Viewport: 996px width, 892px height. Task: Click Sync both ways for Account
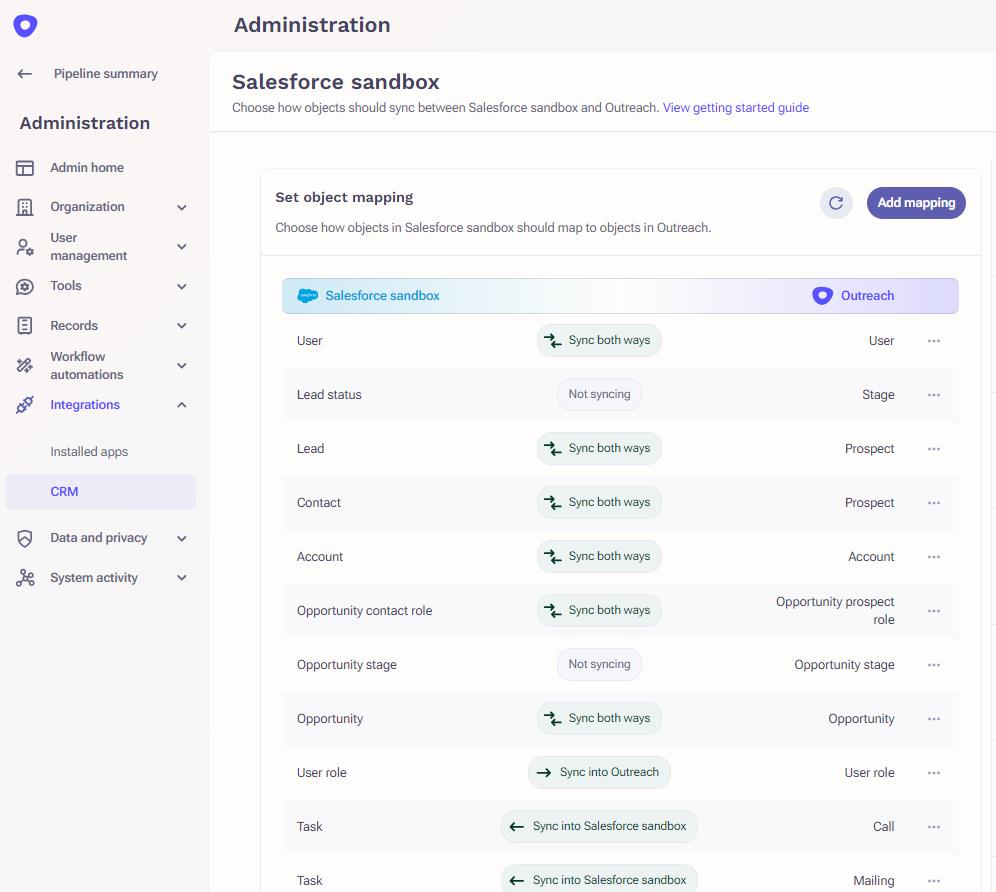[x=599, y=557]
